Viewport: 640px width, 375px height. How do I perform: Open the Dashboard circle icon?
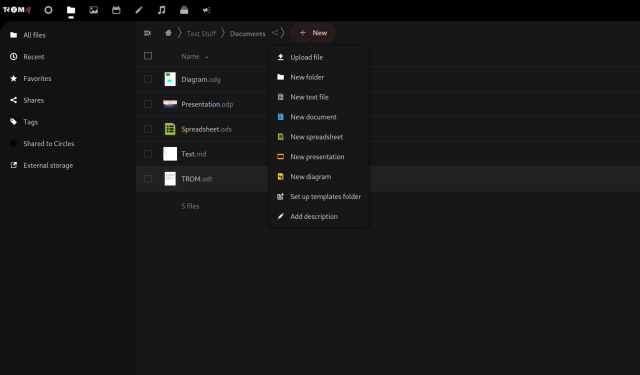click(48, 10)
